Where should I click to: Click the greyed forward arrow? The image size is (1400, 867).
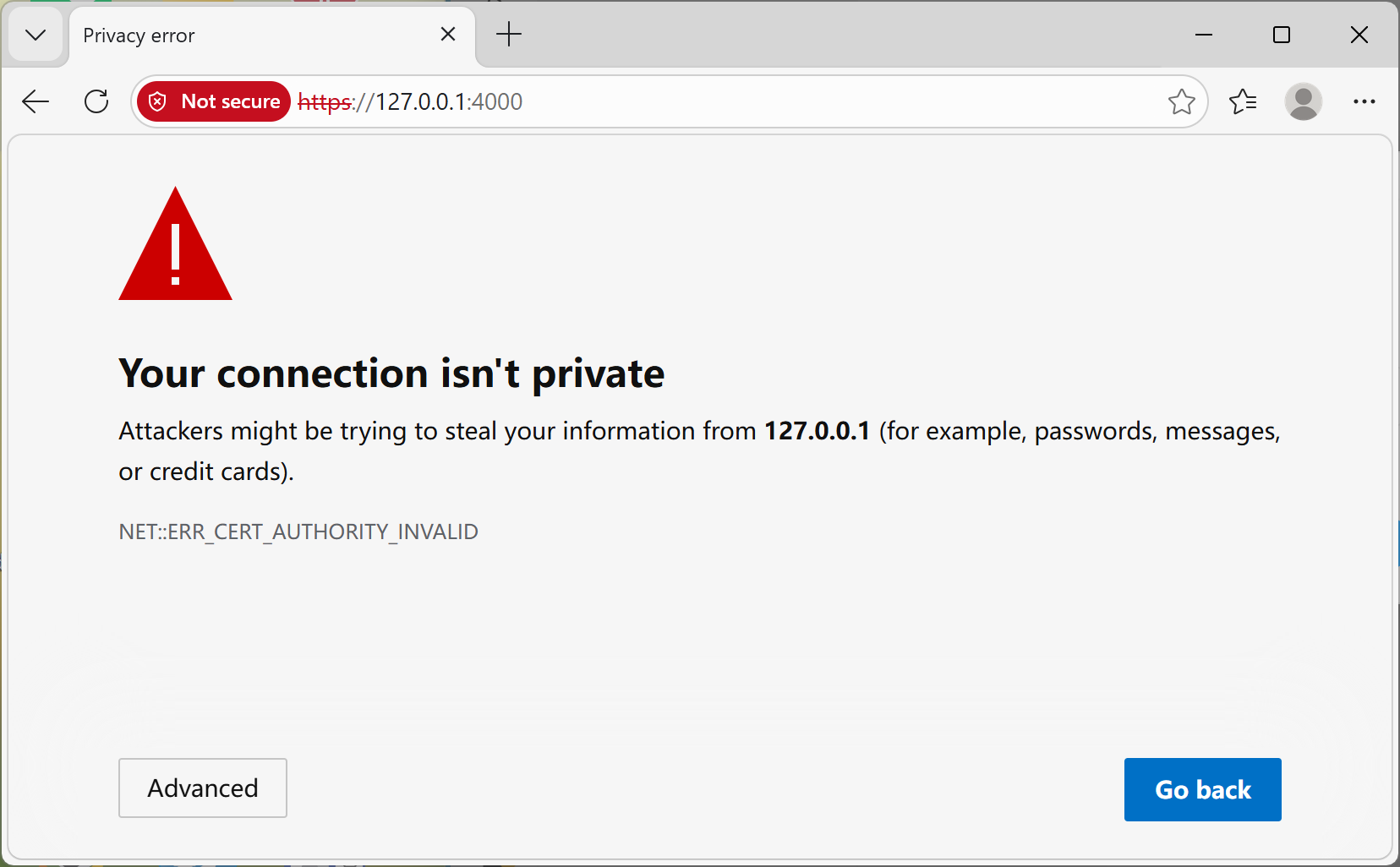63,101
